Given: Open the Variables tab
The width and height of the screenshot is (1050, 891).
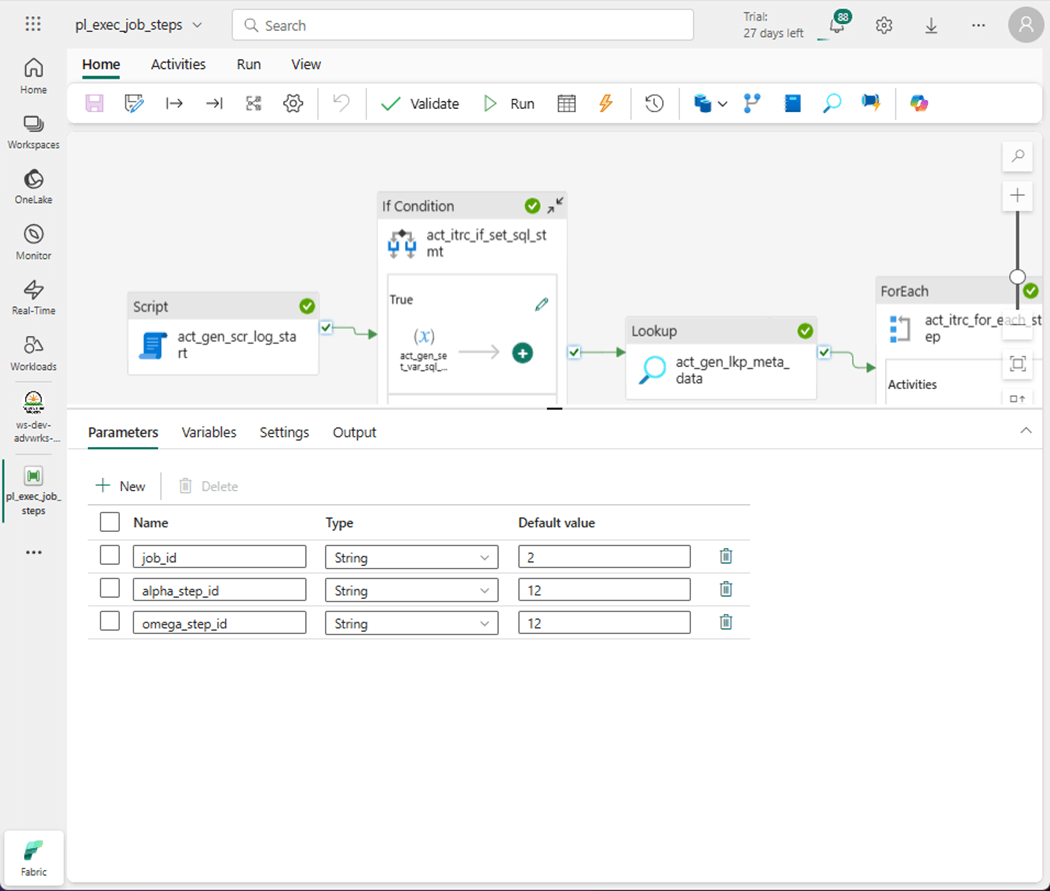Looking at the screenshot, I should click(x=209, y=432).
